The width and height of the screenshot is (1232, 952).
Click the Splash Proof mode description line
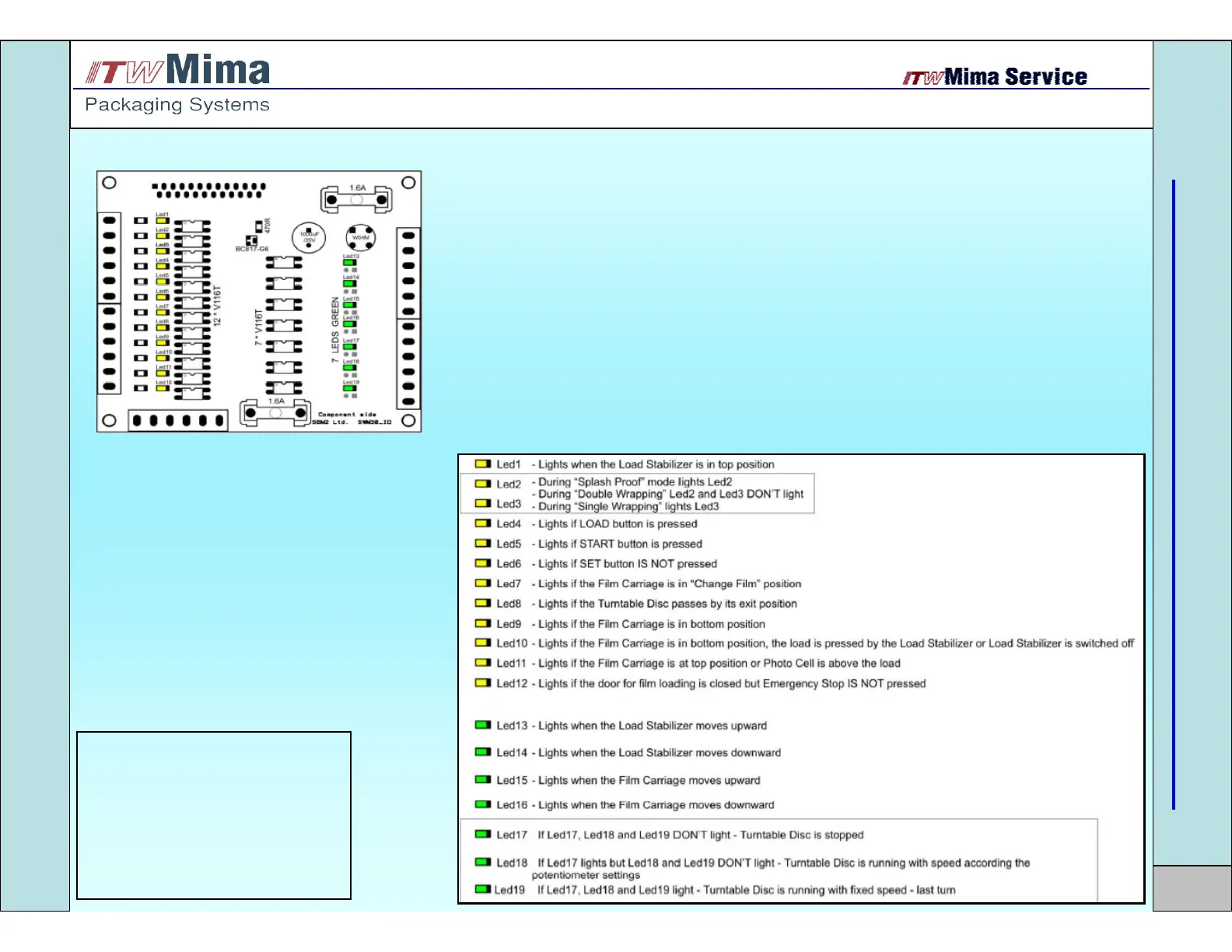pyautogui.click(x=635, y=482)
